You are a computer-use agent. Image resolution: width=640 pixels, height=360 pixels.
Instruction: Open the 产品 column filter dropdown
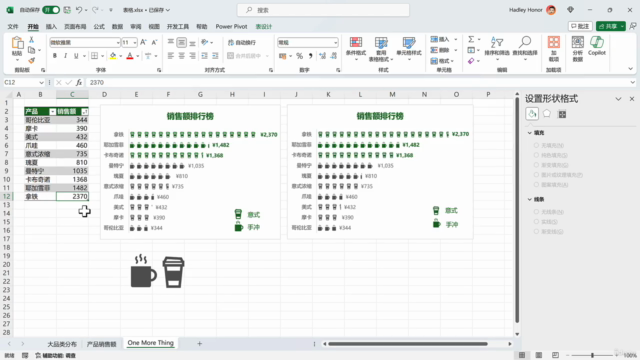tap(52, 111)
